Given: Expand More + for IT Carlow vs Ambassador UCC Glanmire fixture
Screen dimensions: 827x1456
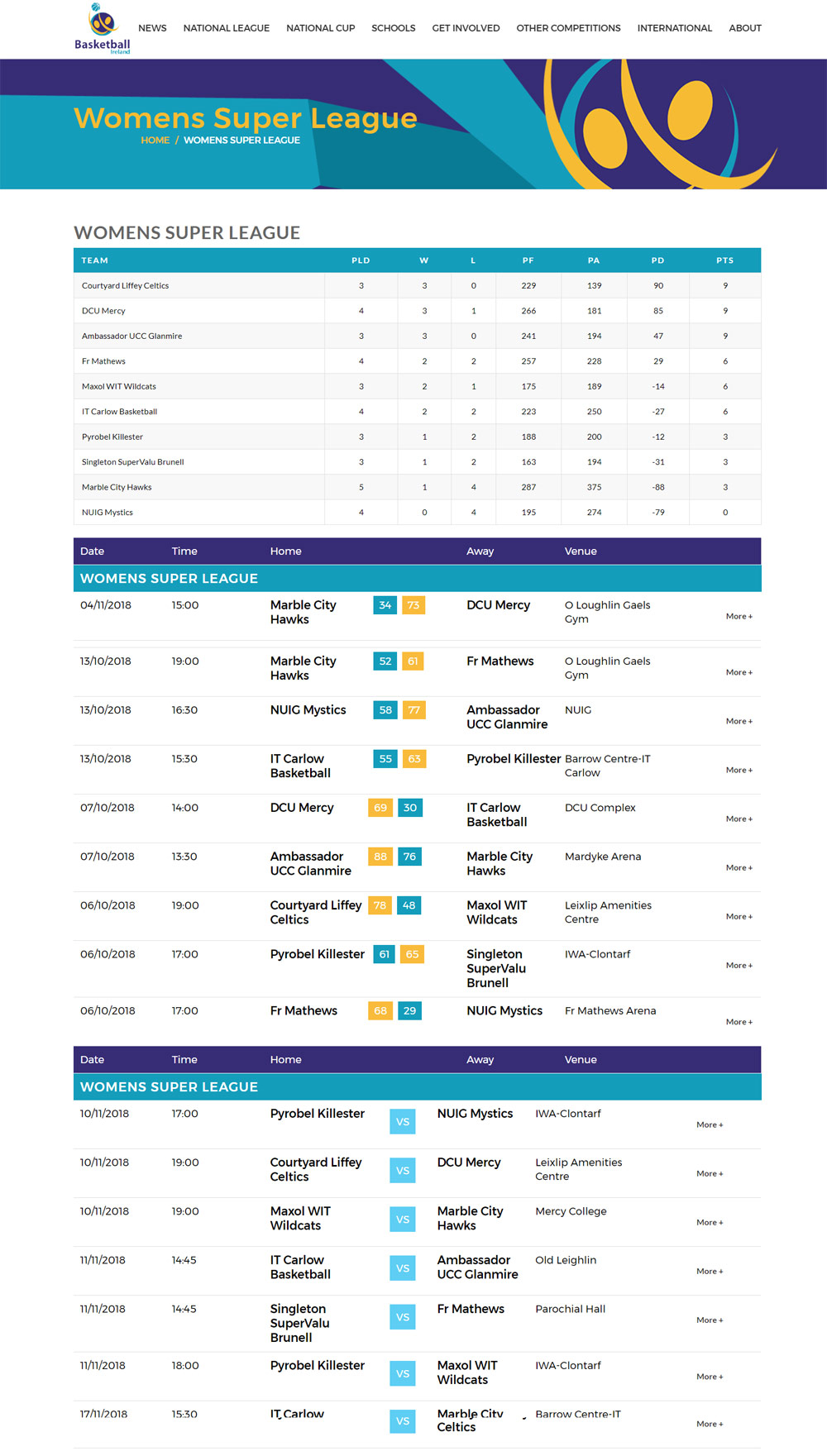Looking at the screenshot, I should point(710,1272).
